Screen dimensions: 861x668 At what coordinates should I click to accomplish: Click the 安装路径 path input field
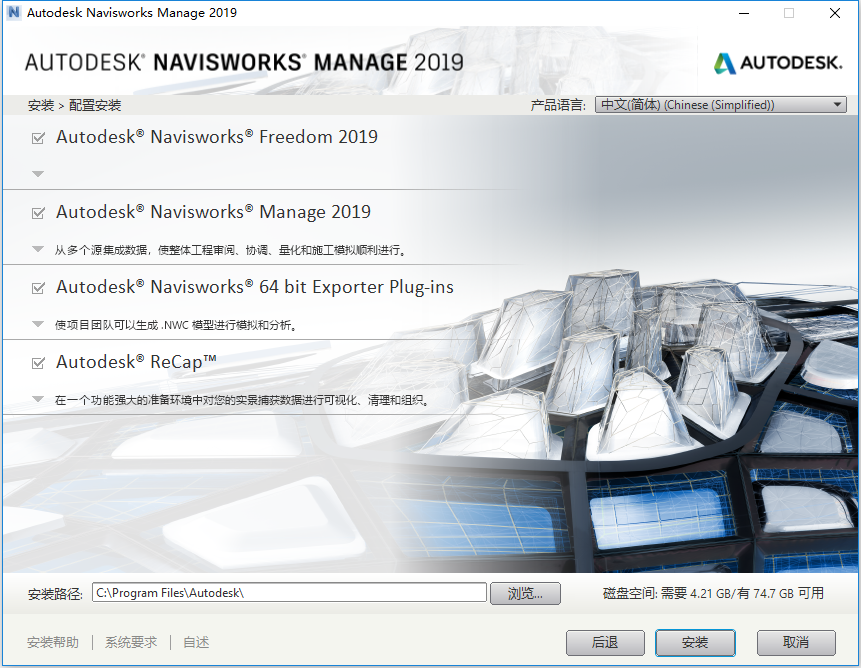click(x=289, y=593)
